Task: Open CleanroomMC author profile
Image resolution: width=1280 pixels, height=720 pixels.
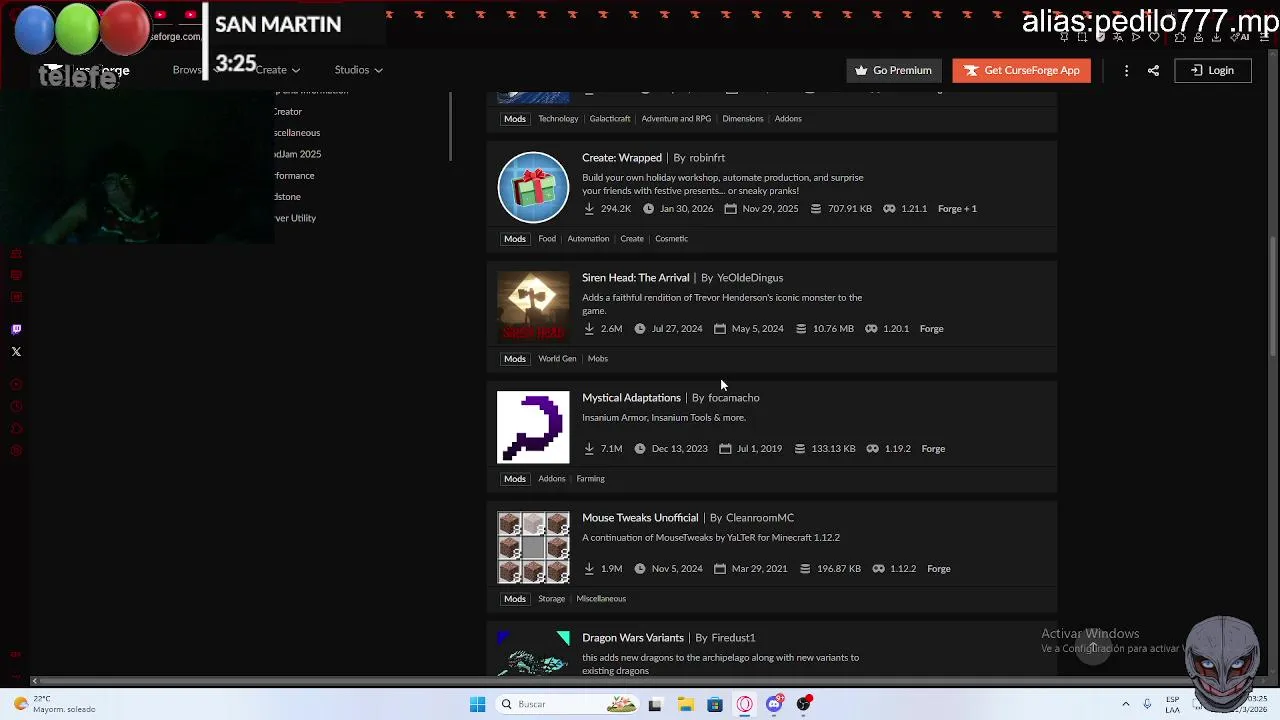Action: coord(760,518)
